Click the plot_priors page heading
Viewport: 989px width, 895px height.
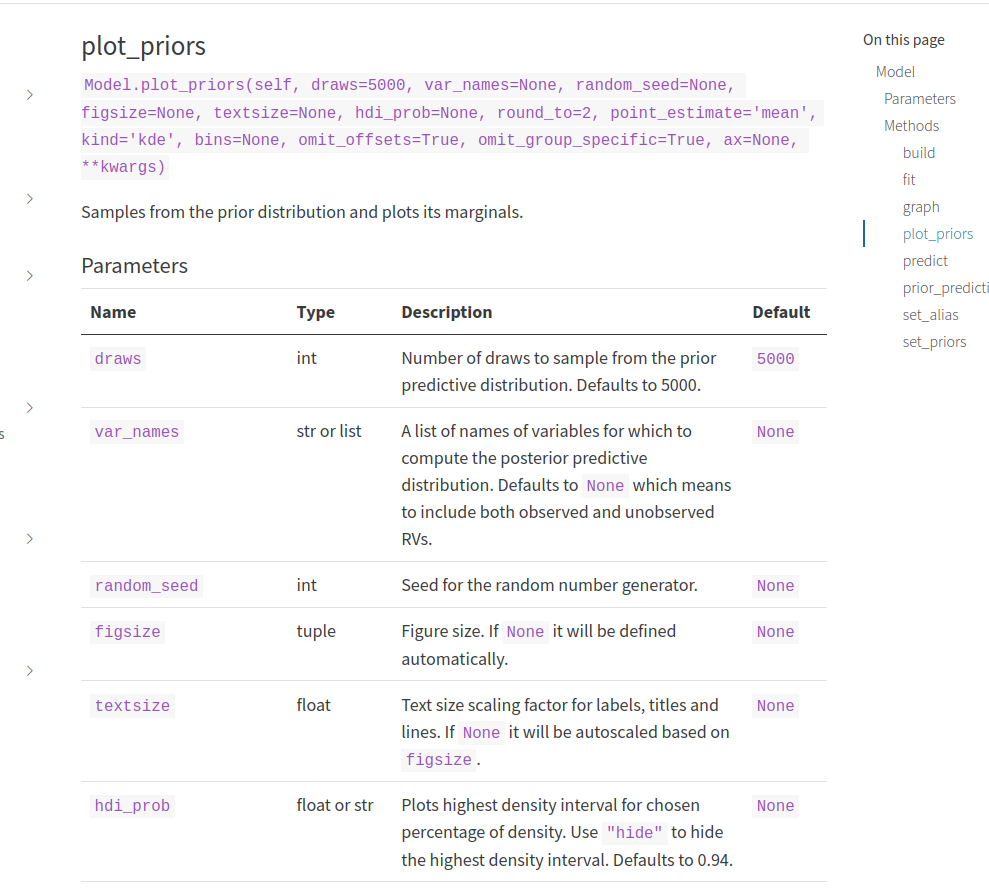(143, 46)
